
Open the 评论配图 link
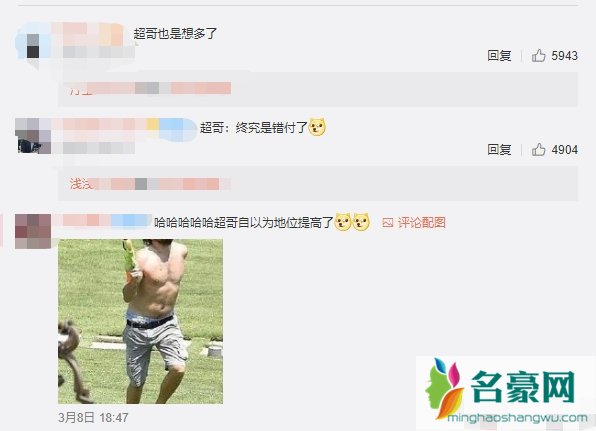[x=422, y=223]
